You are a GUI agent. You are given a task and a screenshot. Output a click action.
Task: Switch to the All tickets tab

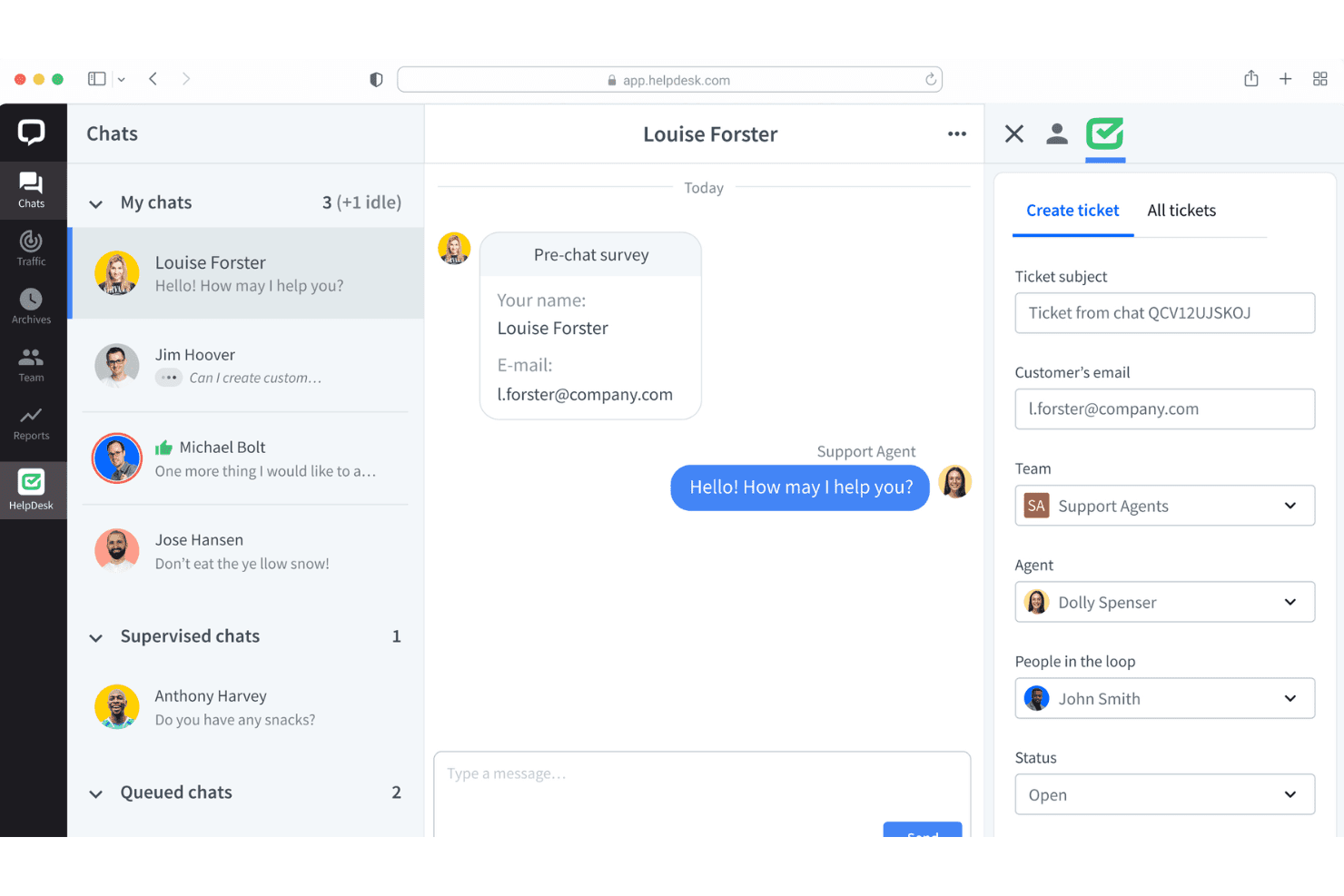click(x=1181, y=211)
